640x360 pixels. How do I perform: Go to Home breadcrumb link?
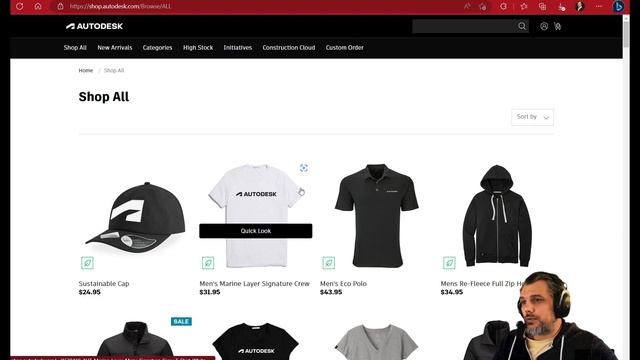(86, 70)
